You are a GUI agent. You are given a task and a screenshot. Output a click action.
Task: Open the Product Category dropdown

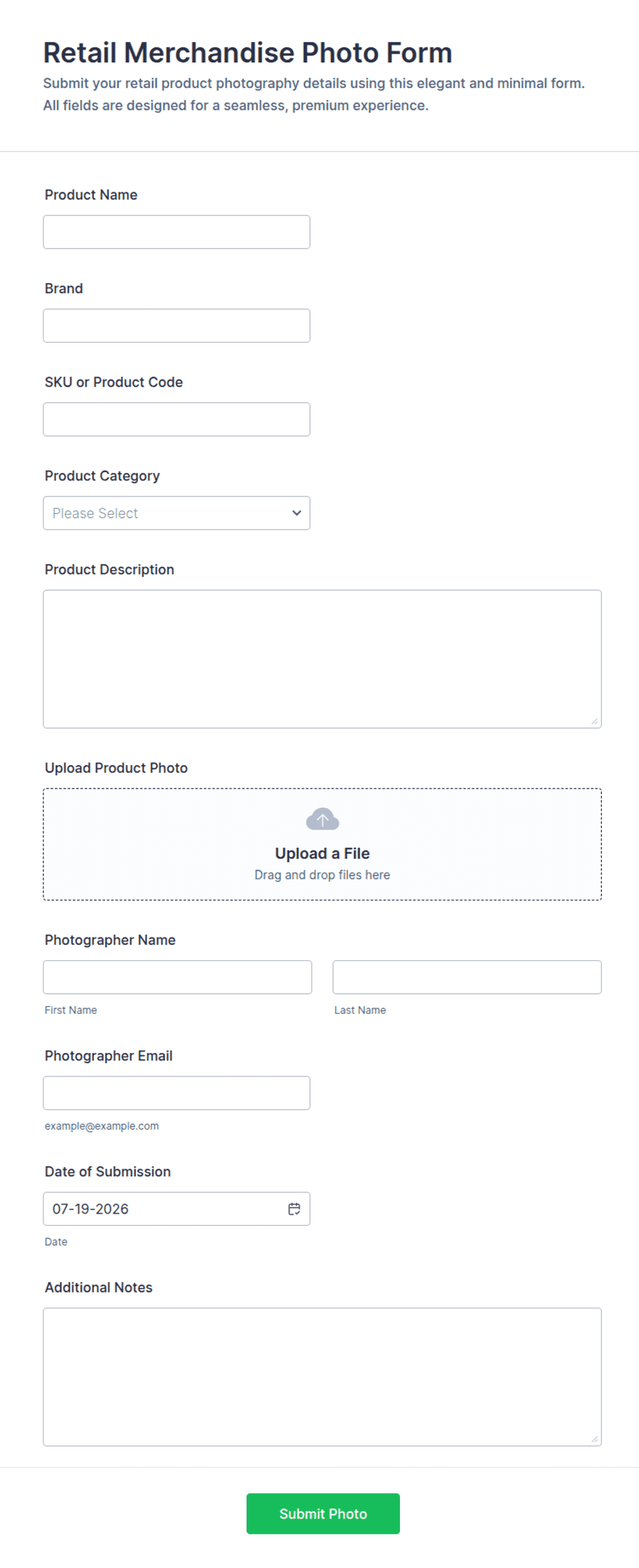pyautogui.click(x=177, y=513)
